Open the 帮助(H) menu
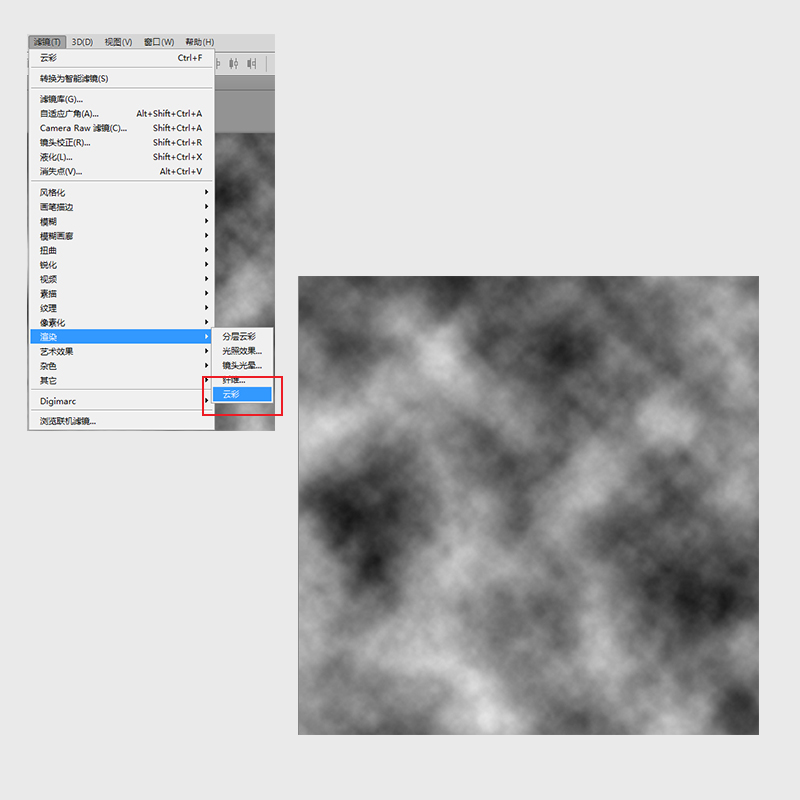 point(199,42)
